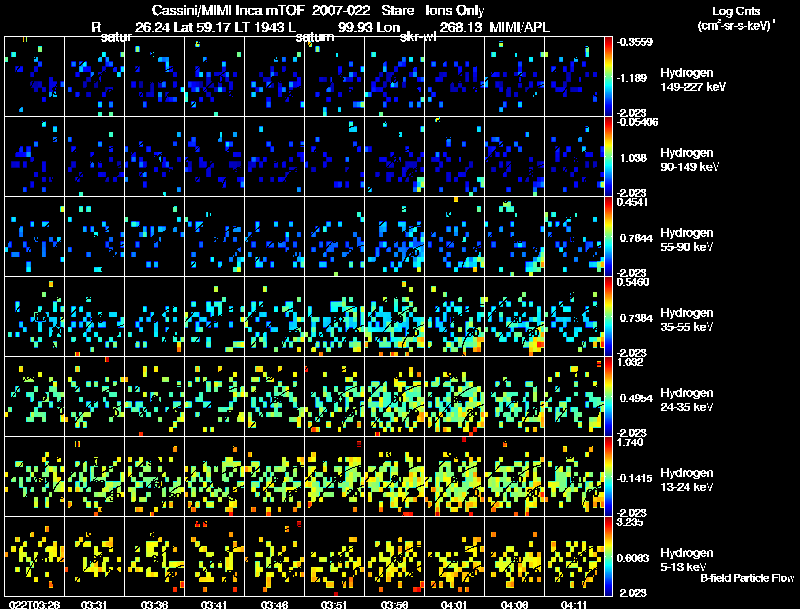Click the 'Cassini/MIMI Inca mTOF' title text
Screen dimensions: 800x609
point(228,11)
